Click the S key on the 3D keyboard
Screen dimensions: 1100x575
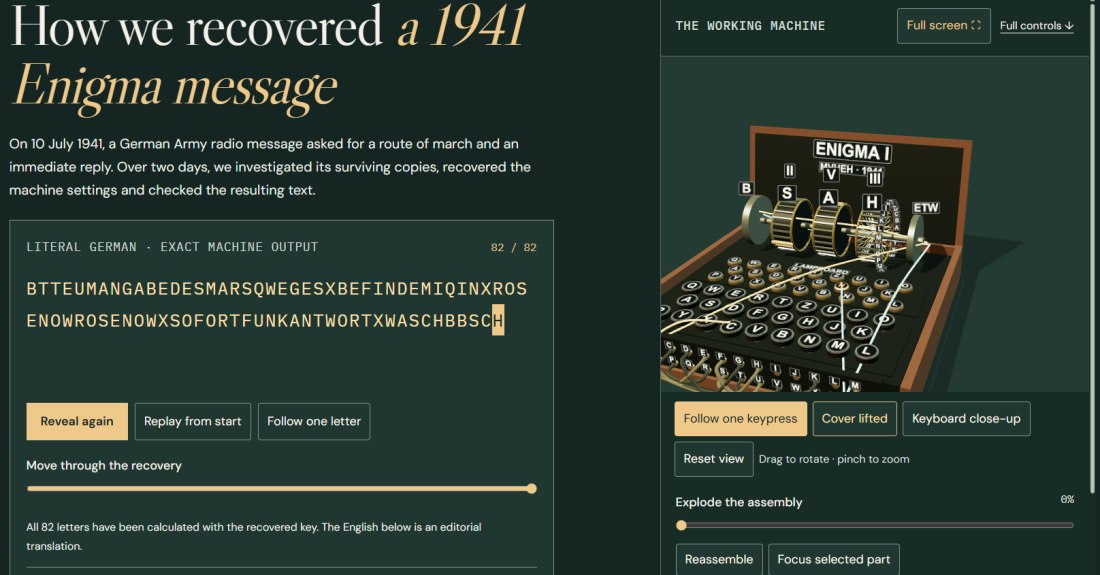[710, 304]
